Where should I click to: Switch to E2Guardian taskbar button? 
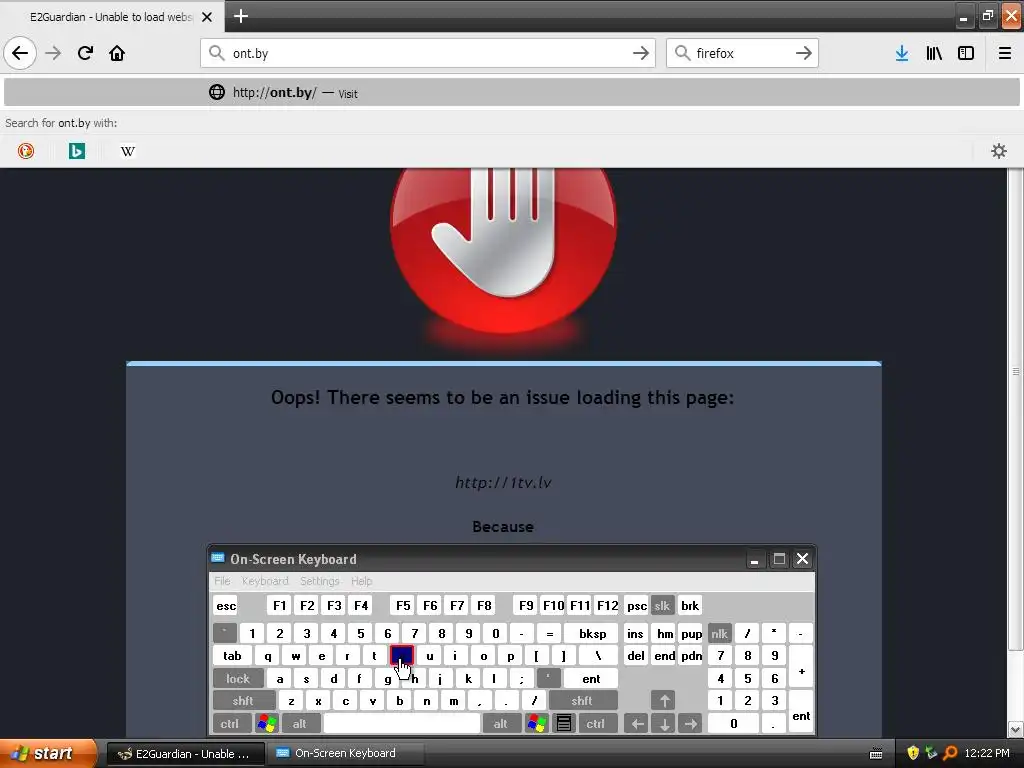pyautogui.click(x=185, y=754)
